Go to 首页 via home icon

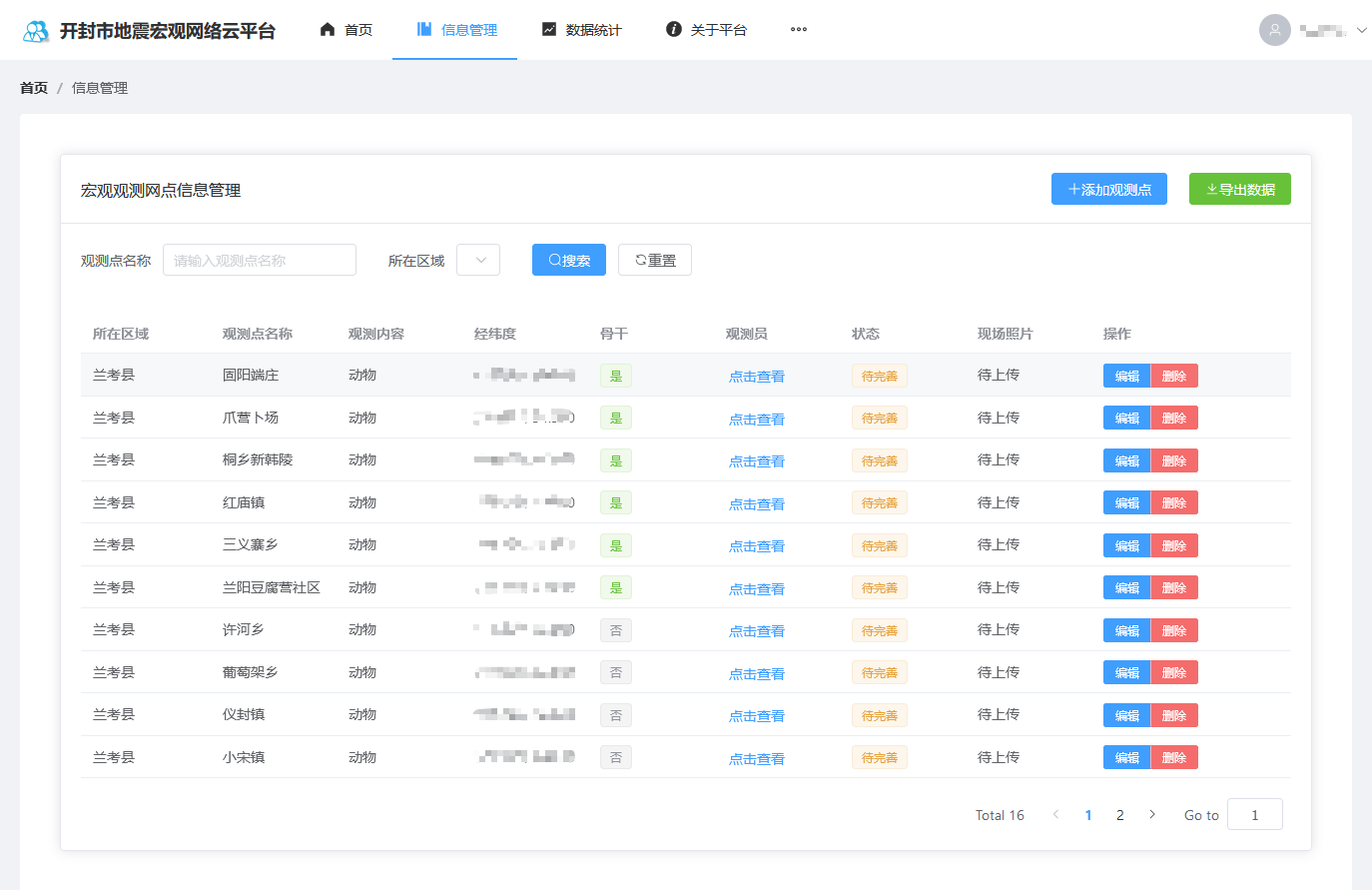(x=328, y=30)
